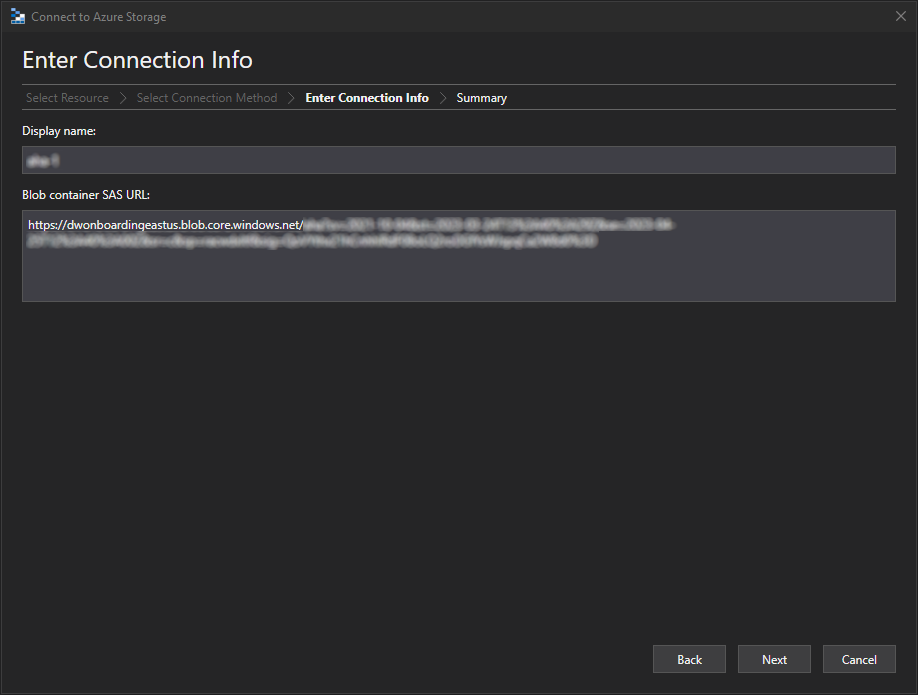Viewport: 918px width, 695px height.
Task: Close the Connect to Azure Storage dialog
Action: 900,16
